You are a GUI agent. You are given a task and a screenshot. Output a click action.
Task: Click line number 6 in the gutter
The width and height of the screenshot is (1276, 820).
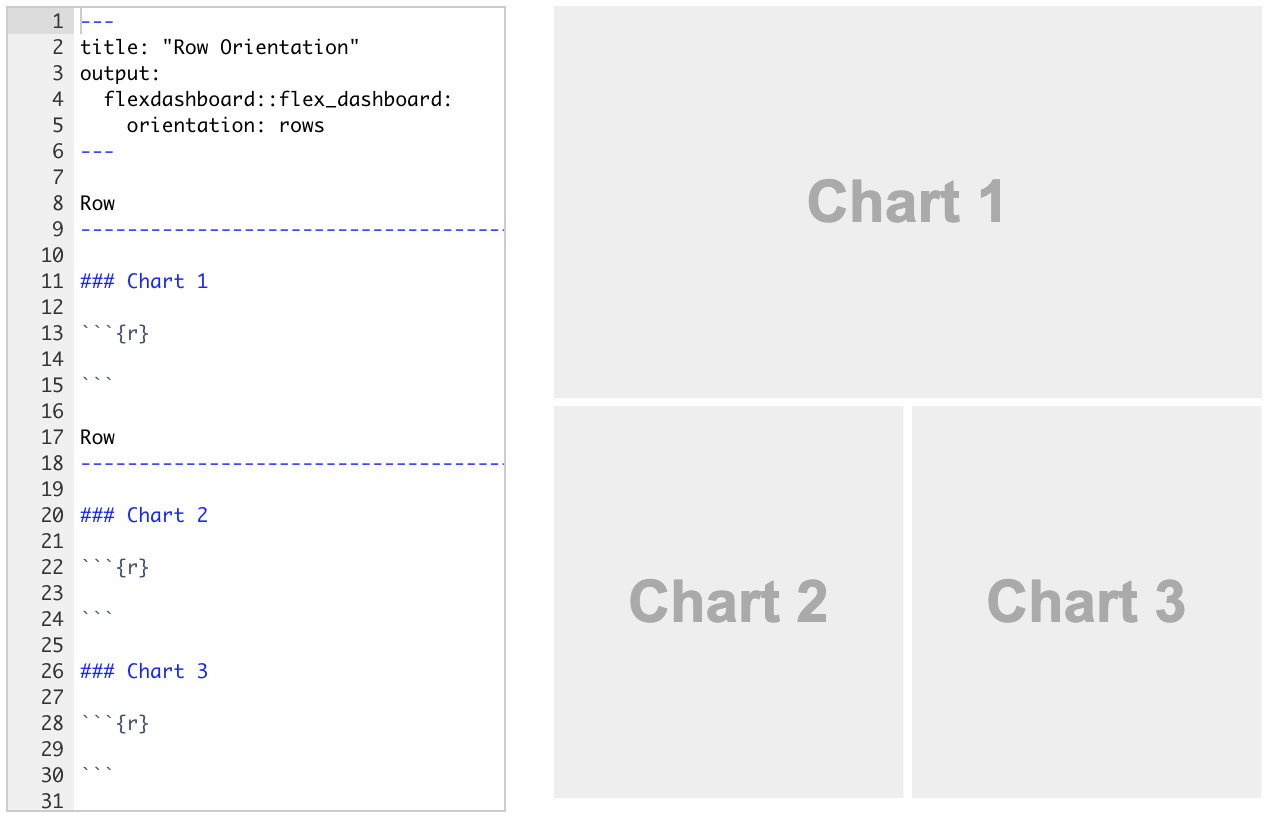56,151
